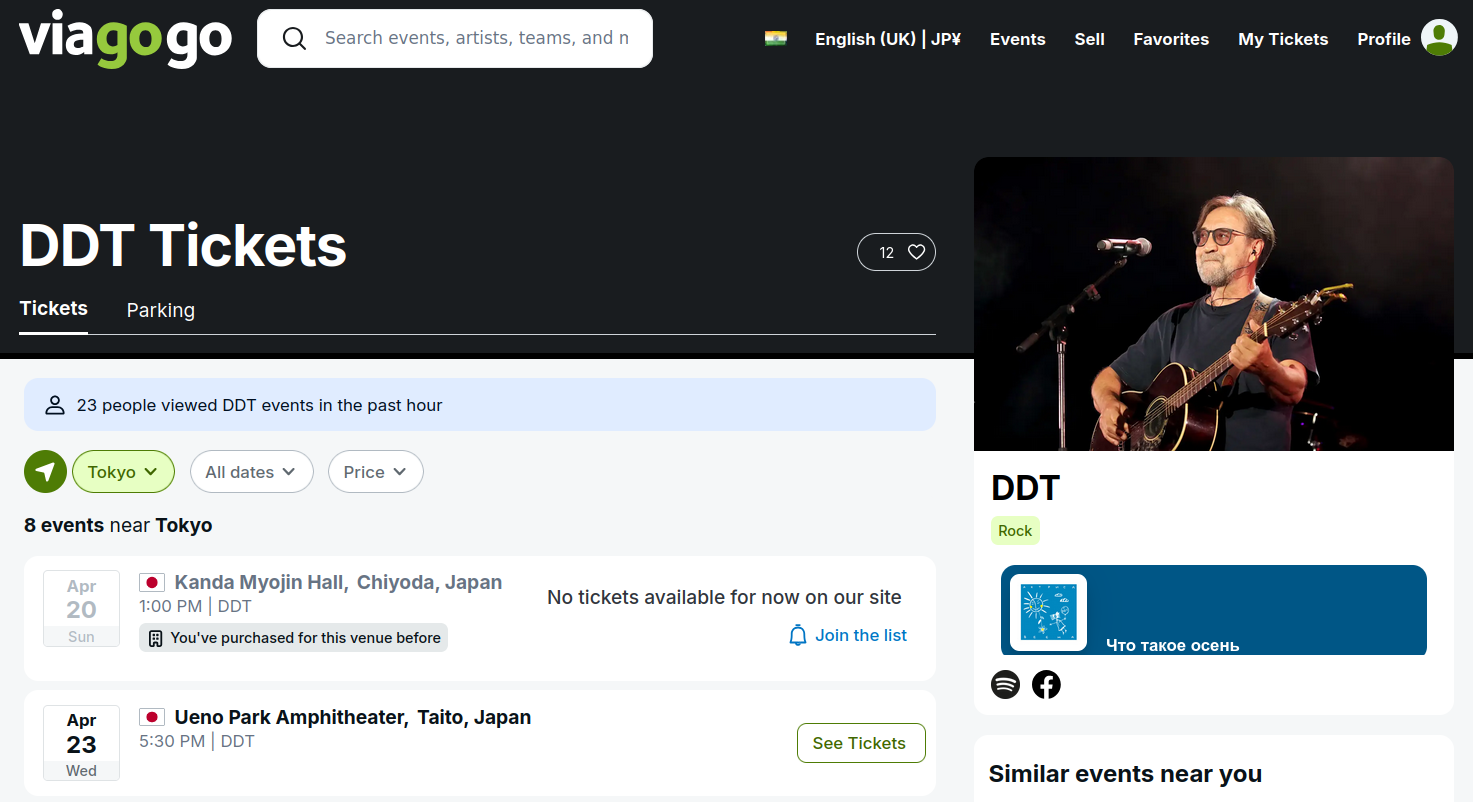Click the 23 people viewed DDT events banner
This screenshot has height=802, width=1473.
tap(480, 405)
